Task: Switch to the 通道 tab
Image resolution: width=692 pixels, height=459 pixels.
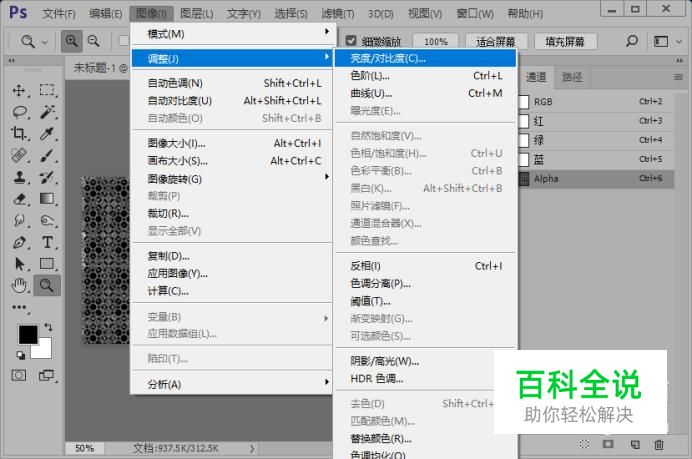Action: coord(536,78)
